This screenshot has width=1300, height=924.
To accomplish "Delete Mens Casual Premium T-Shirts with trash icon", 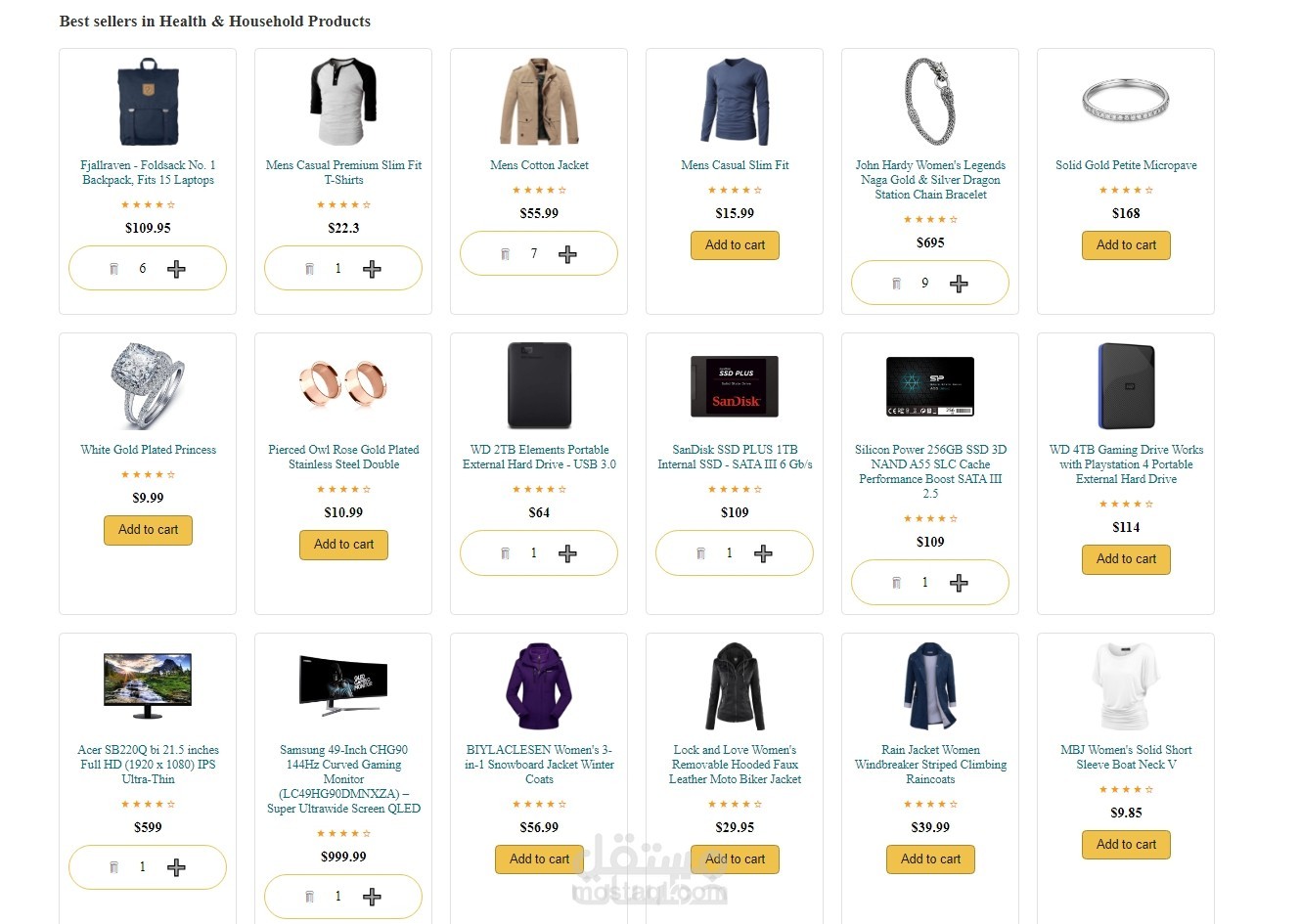I will pyautogui.click(x=309, y=269).
